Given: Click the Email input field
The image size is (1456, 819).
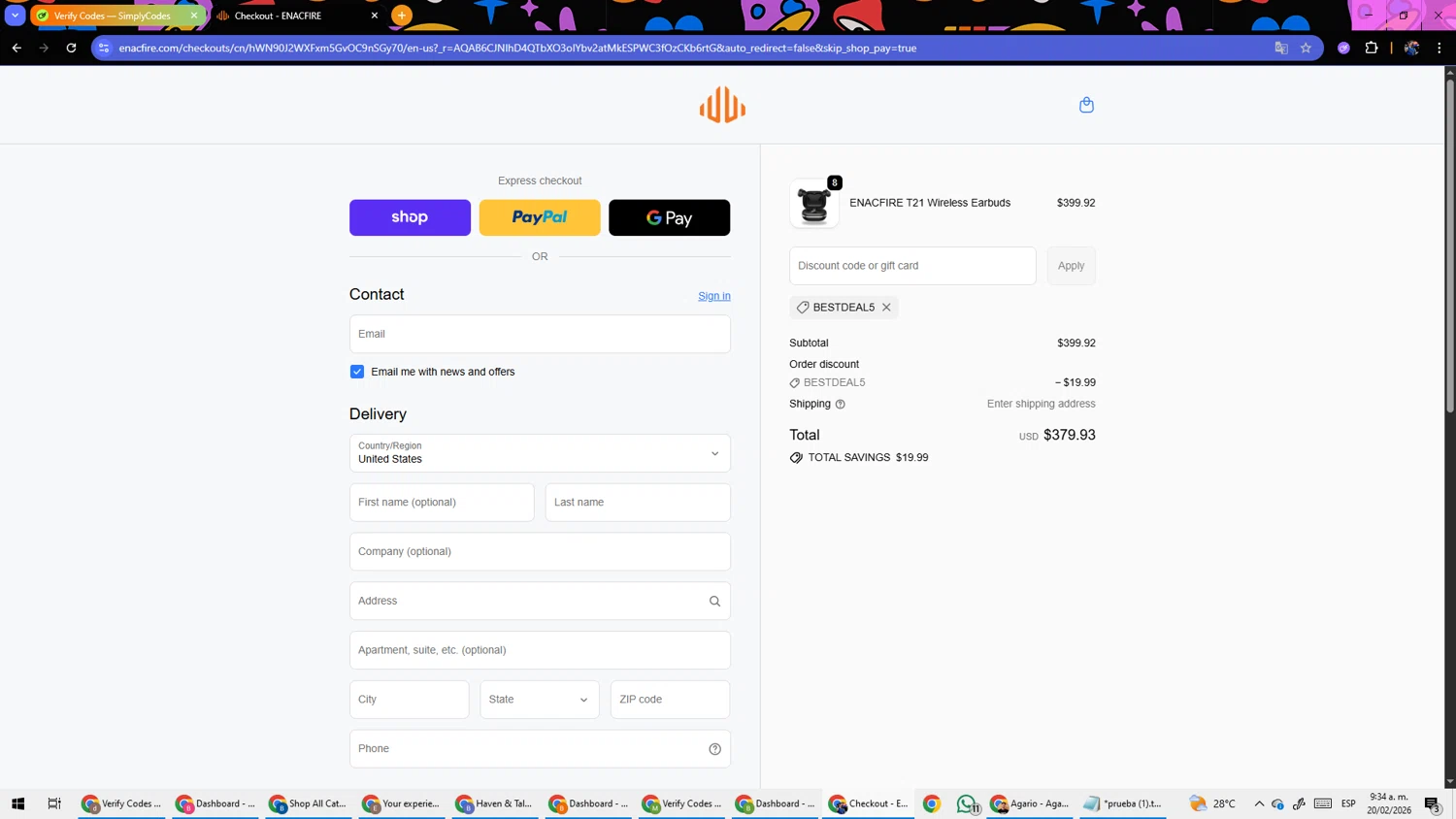Looking at the screenshot, I should pos(540,334).
